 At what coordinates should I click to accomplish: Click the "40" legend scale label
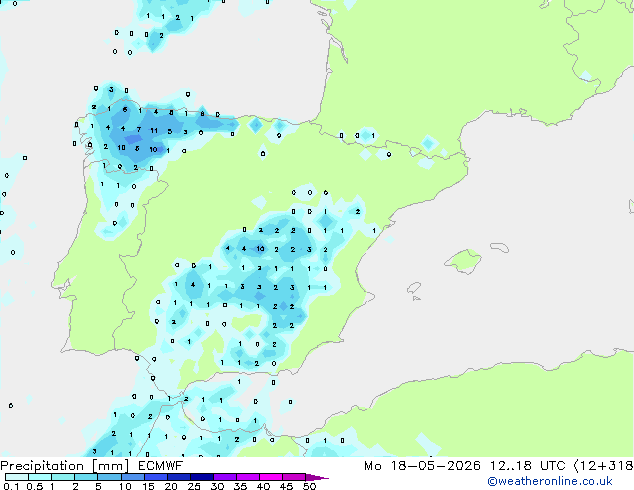coord(263,486)
